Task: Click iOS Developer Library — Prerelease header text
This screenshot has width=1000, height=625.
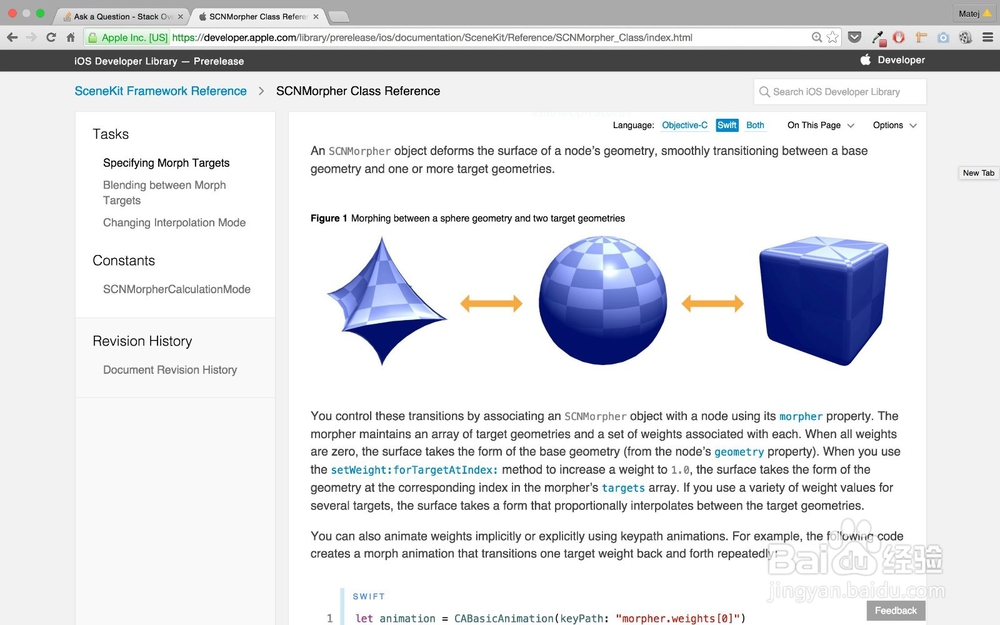Action: click(159, 61)
